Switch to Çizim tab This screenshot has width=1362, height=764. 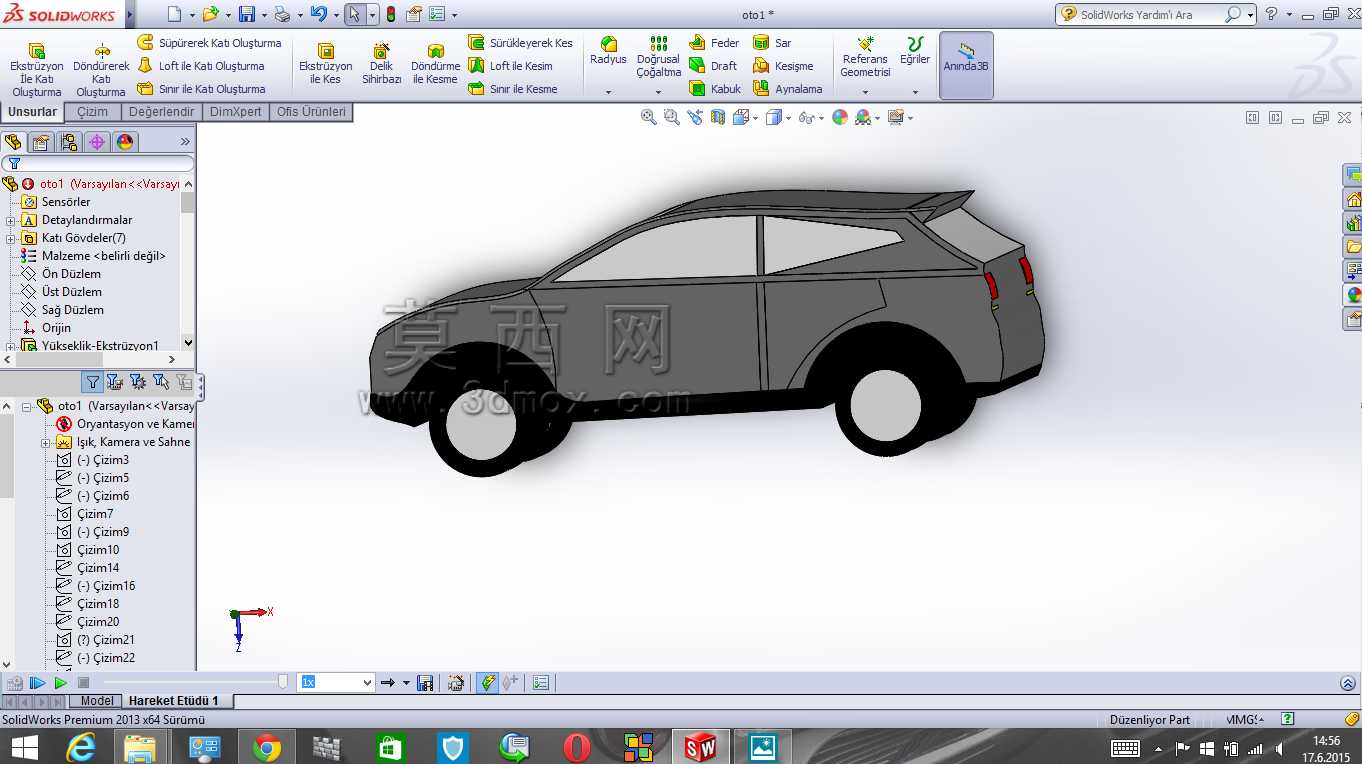click(x=92, y=112)
